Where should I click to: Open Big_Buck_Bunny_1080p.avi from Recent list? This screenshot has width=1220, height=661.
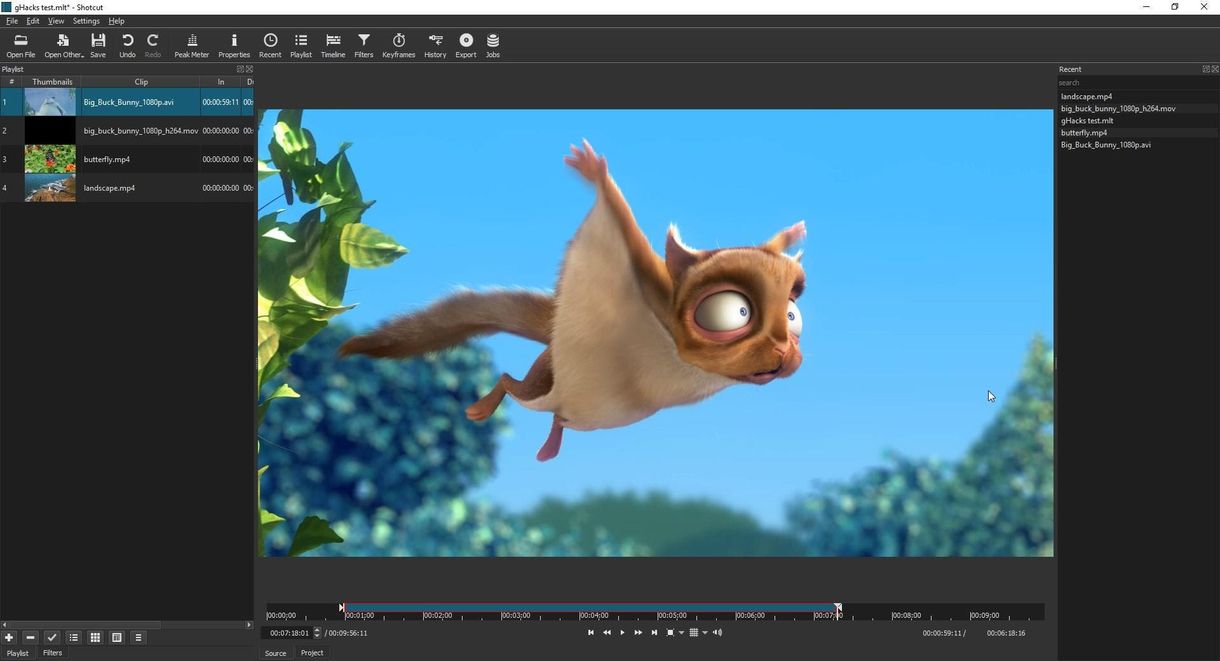pyautogui.click(x=1106, y=145)
